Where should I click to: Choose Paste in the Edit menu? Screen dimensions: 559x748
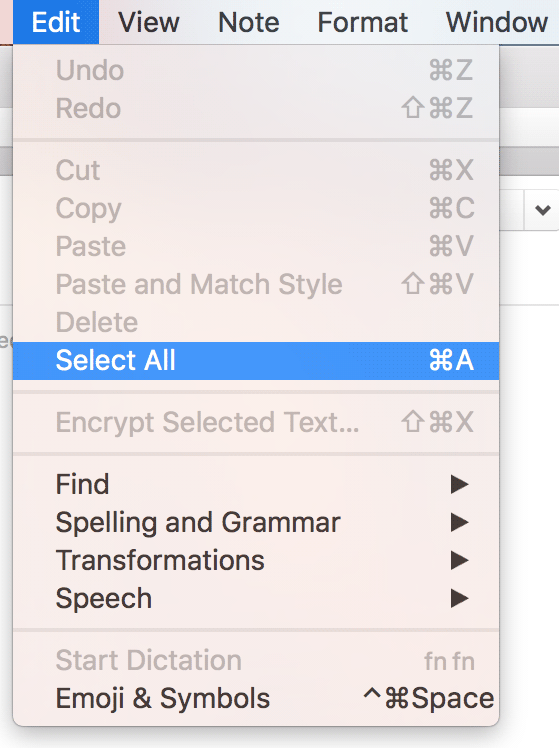pos(256,246)
